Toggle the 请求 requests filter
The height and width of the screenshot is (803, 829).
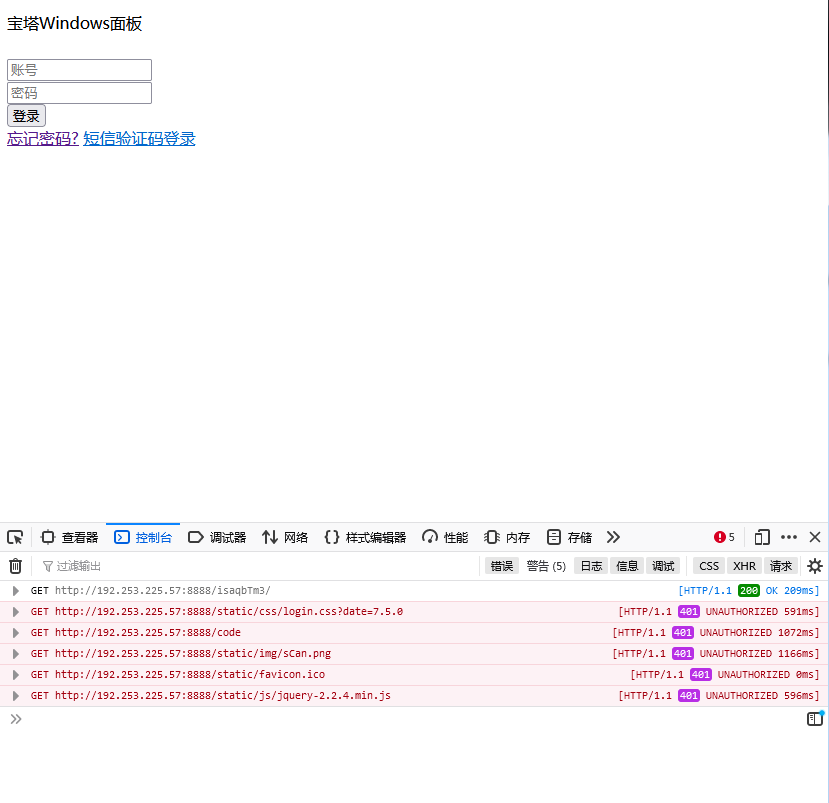pos(781,566)
